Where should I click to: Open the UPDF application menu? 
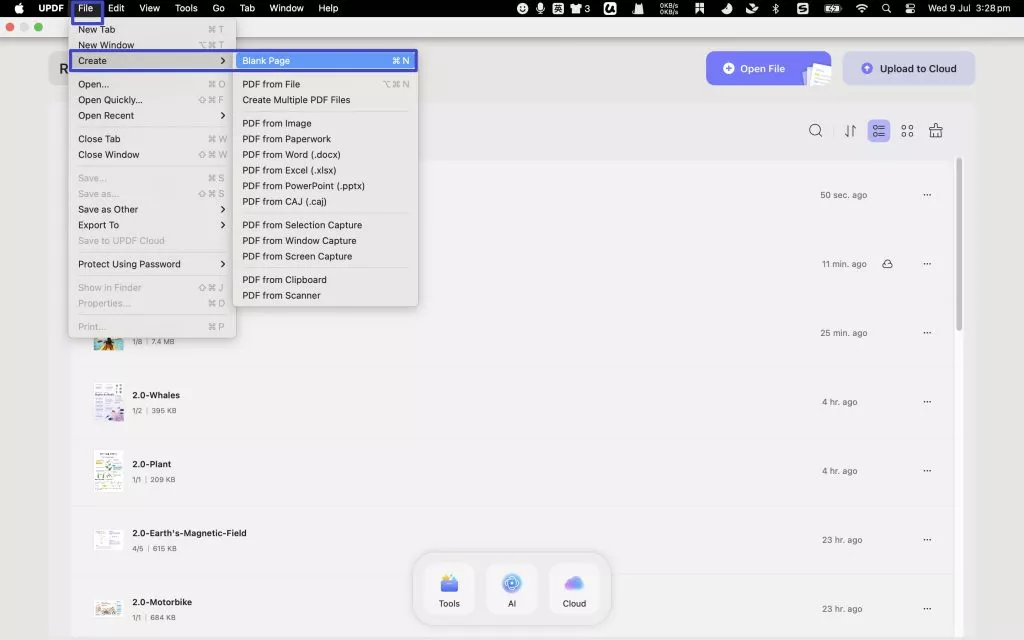tap(51, 8)
